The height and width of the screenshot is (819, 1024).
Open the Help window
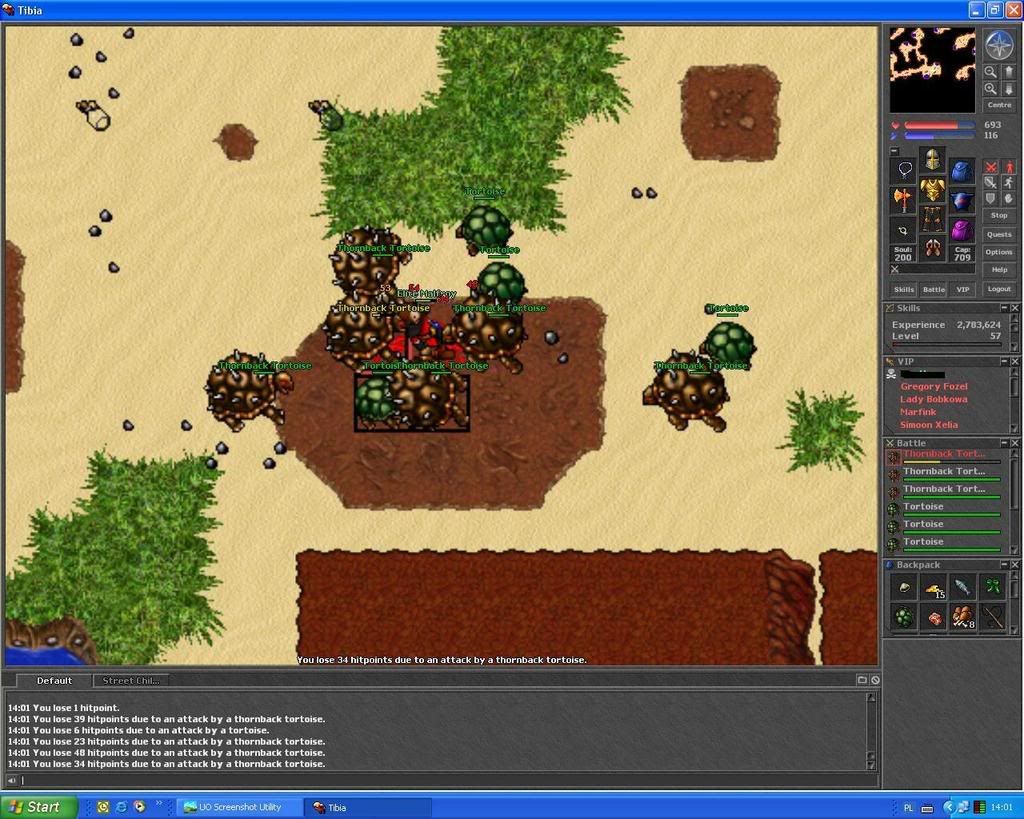pyautogui.click(x=999, y=270)
